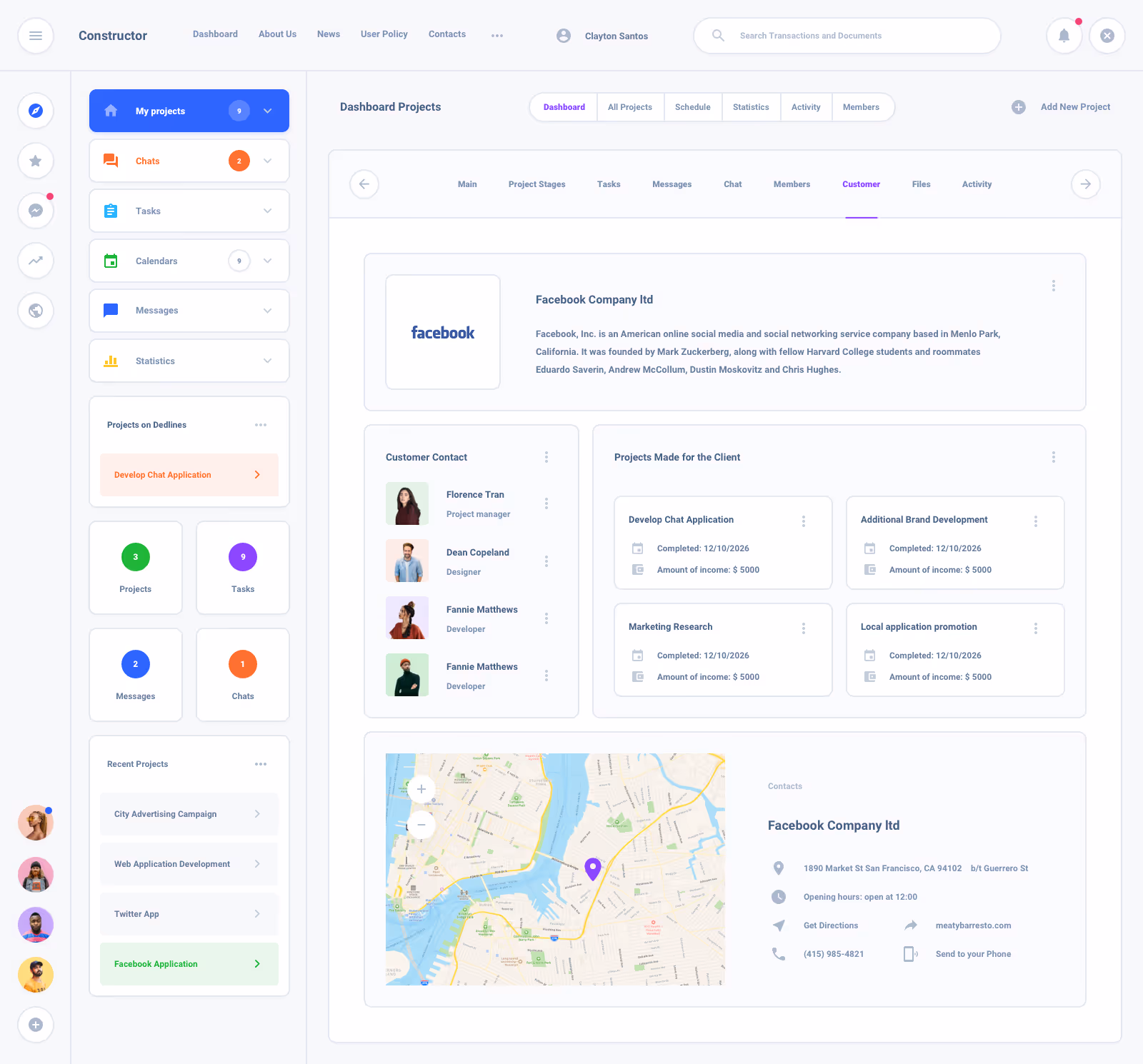The width and height of the screenshot is (1143, 1064).
Task: Open Recent Projects options dots
Action: 261,764
